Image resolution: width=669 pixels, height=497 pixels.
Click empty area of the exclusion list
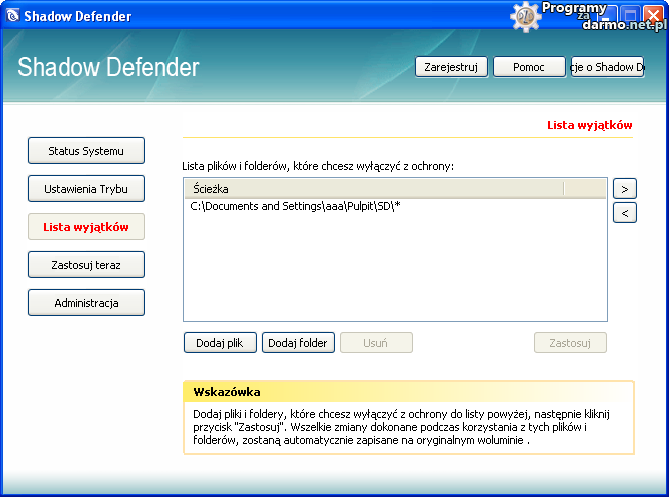tap(395, 270)
